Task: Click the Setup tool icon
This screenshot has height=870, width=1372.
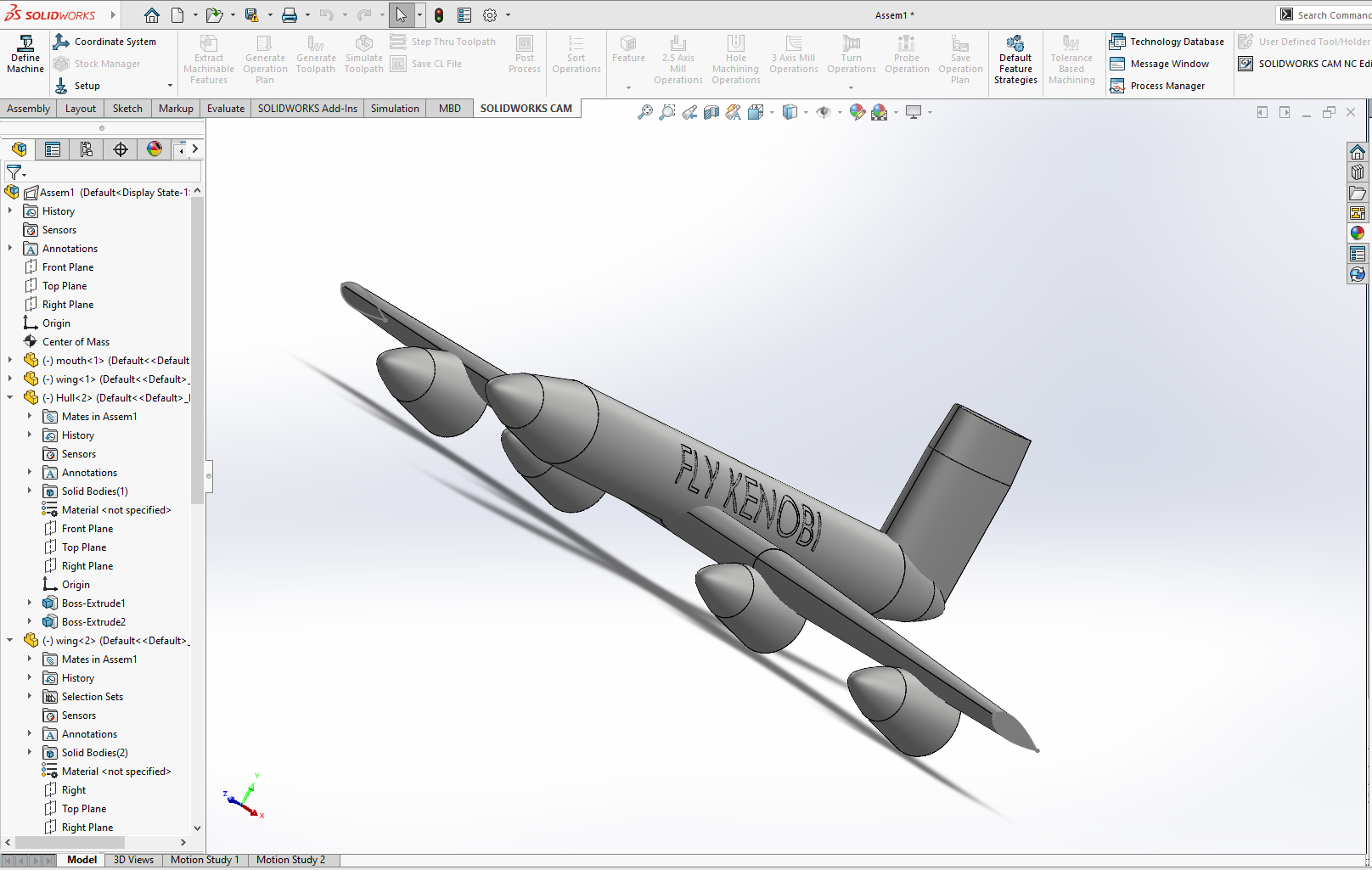Action: (61, 86)
